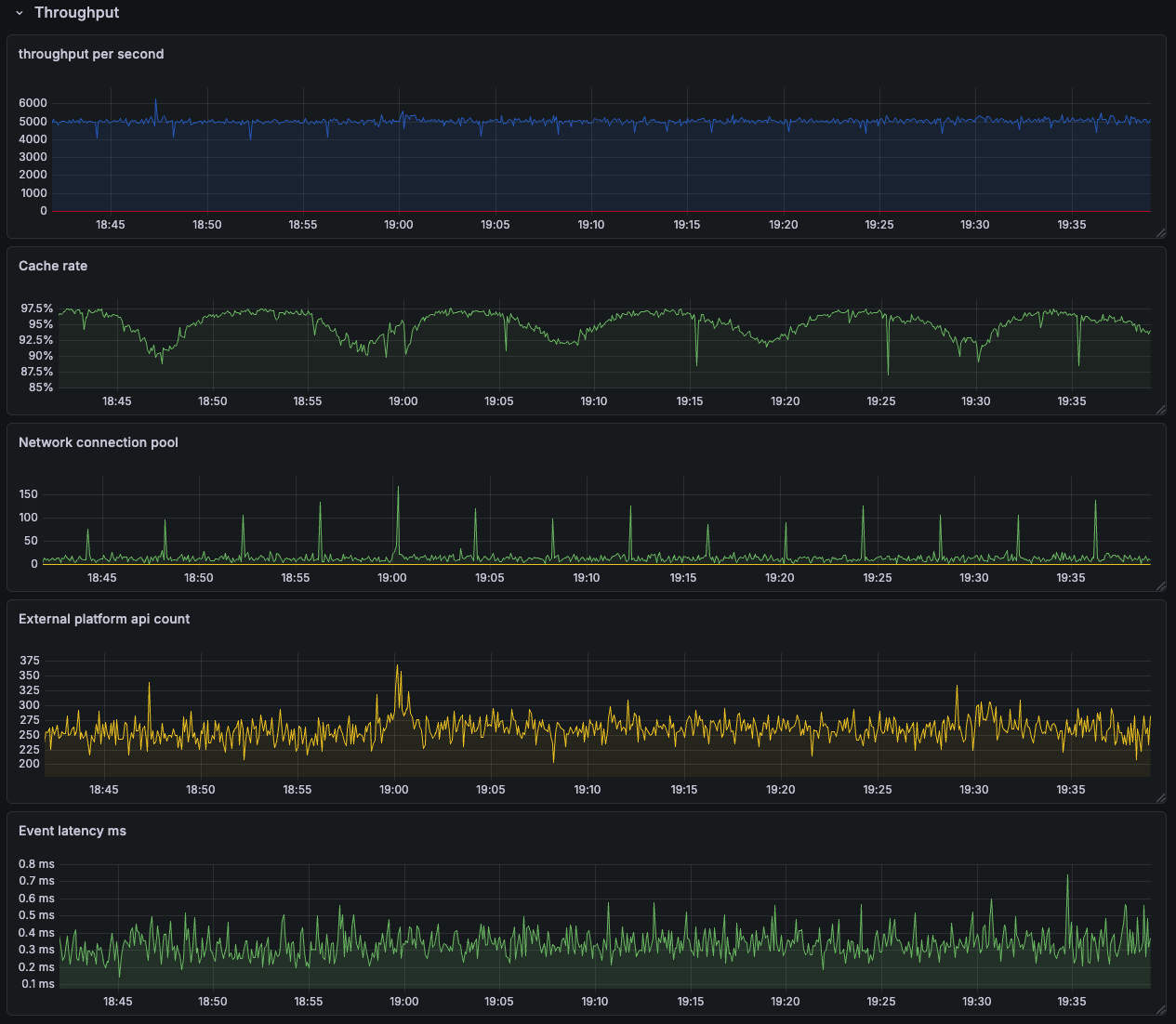Collapse the Throughput row chevron
The width and height of the screenshot is (1176, 1024).
coord(20,13)
